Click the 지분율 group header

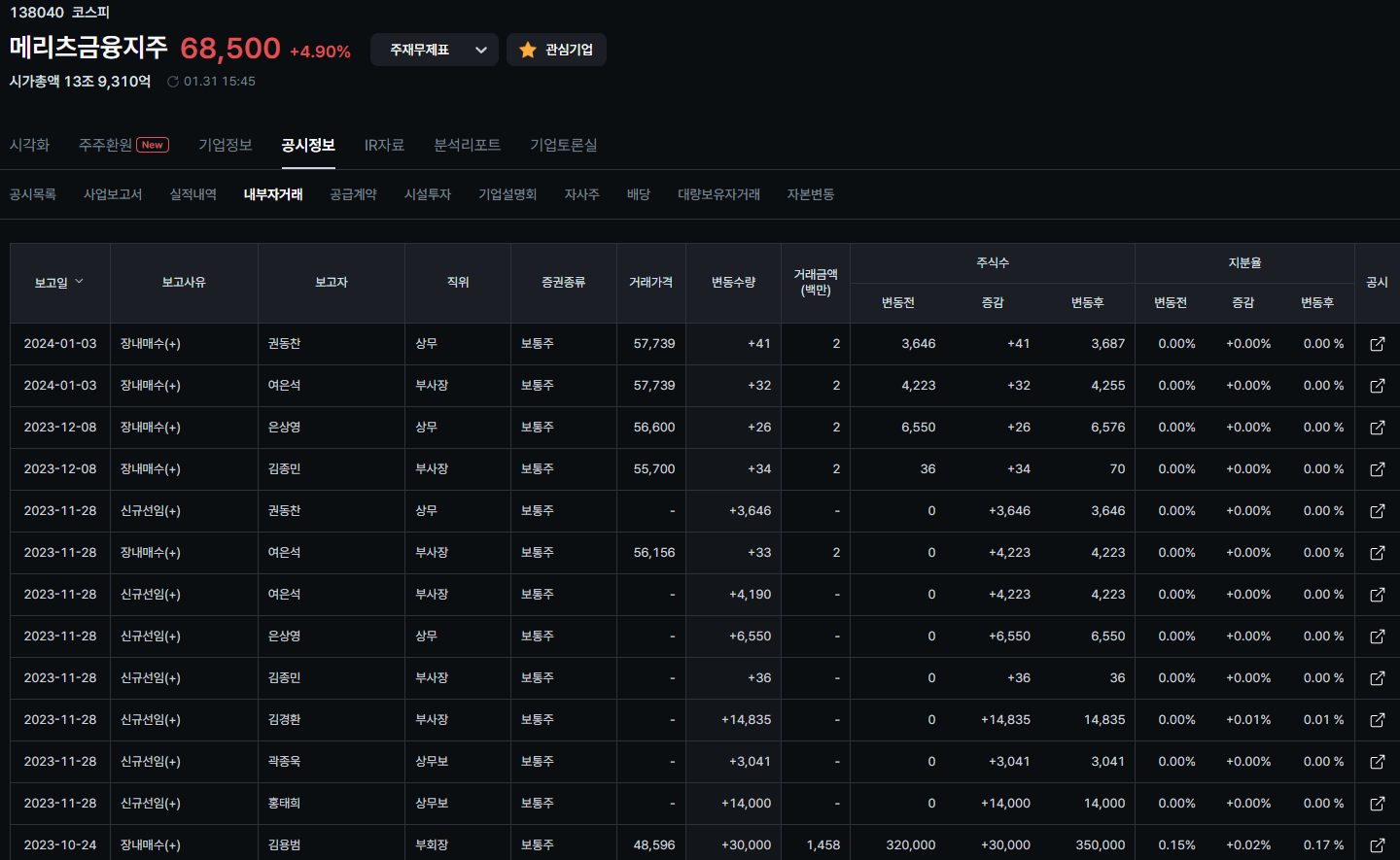pos(1244,263)
